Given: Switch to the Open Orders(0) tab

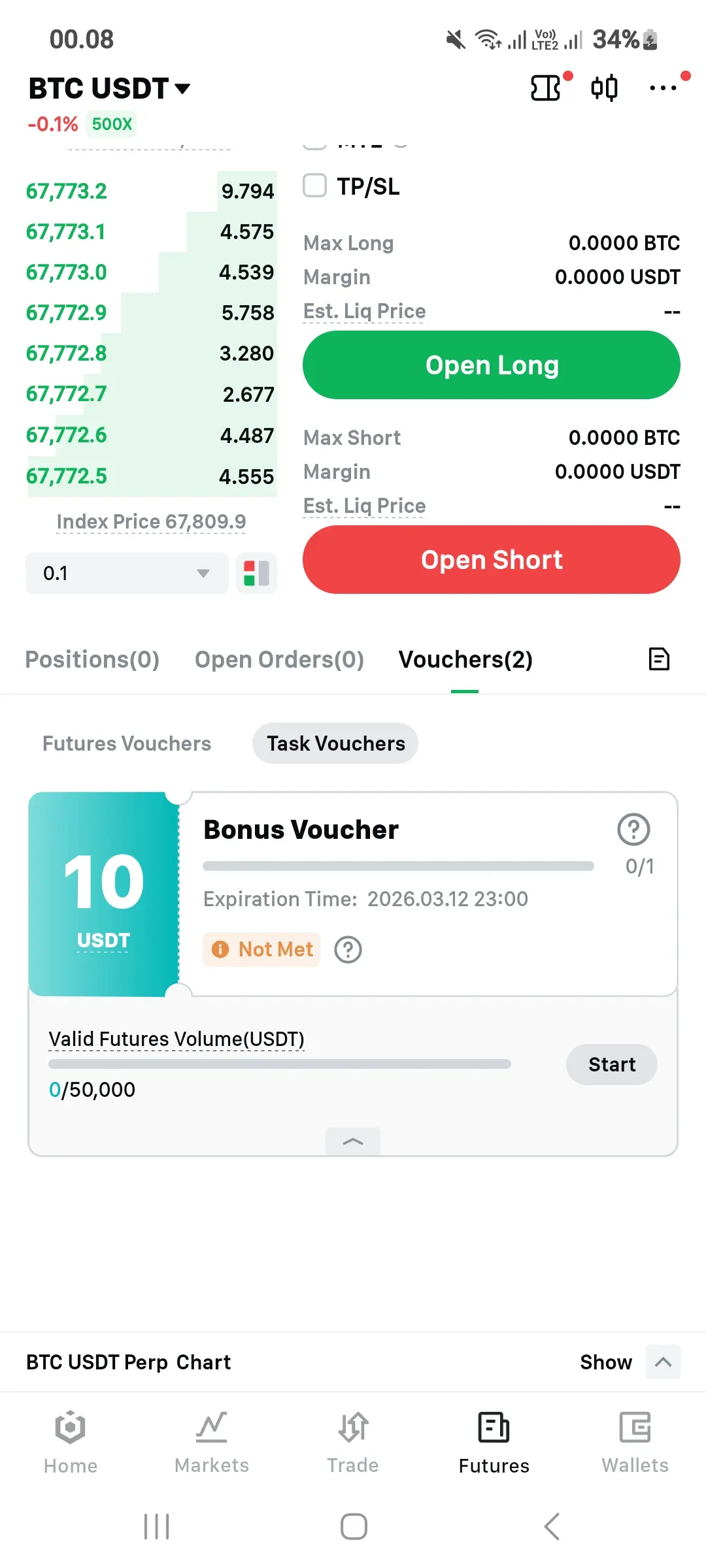Looking at the screenshot, I should [x=279, y=660].
